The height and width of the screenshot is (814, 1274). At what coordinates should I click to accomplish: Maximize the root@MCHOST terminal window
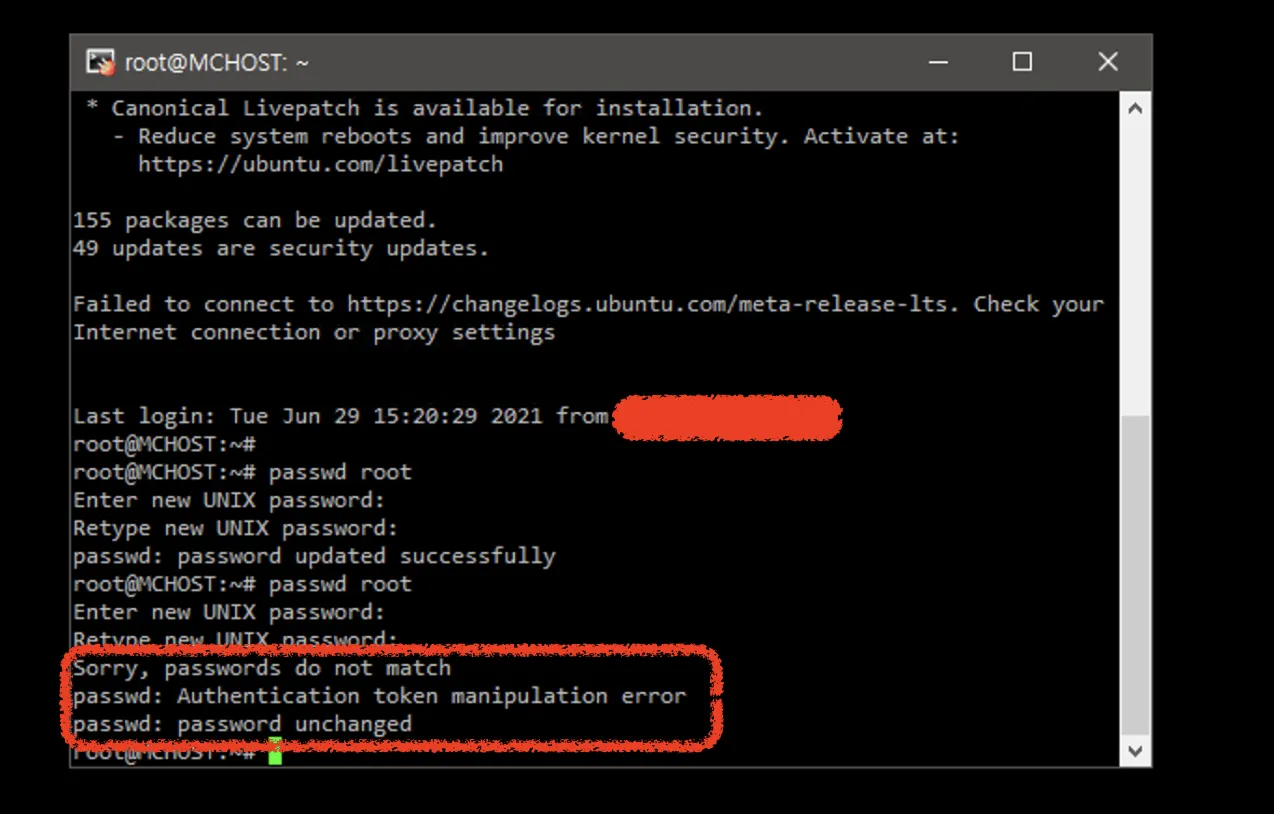point(1022,62)
